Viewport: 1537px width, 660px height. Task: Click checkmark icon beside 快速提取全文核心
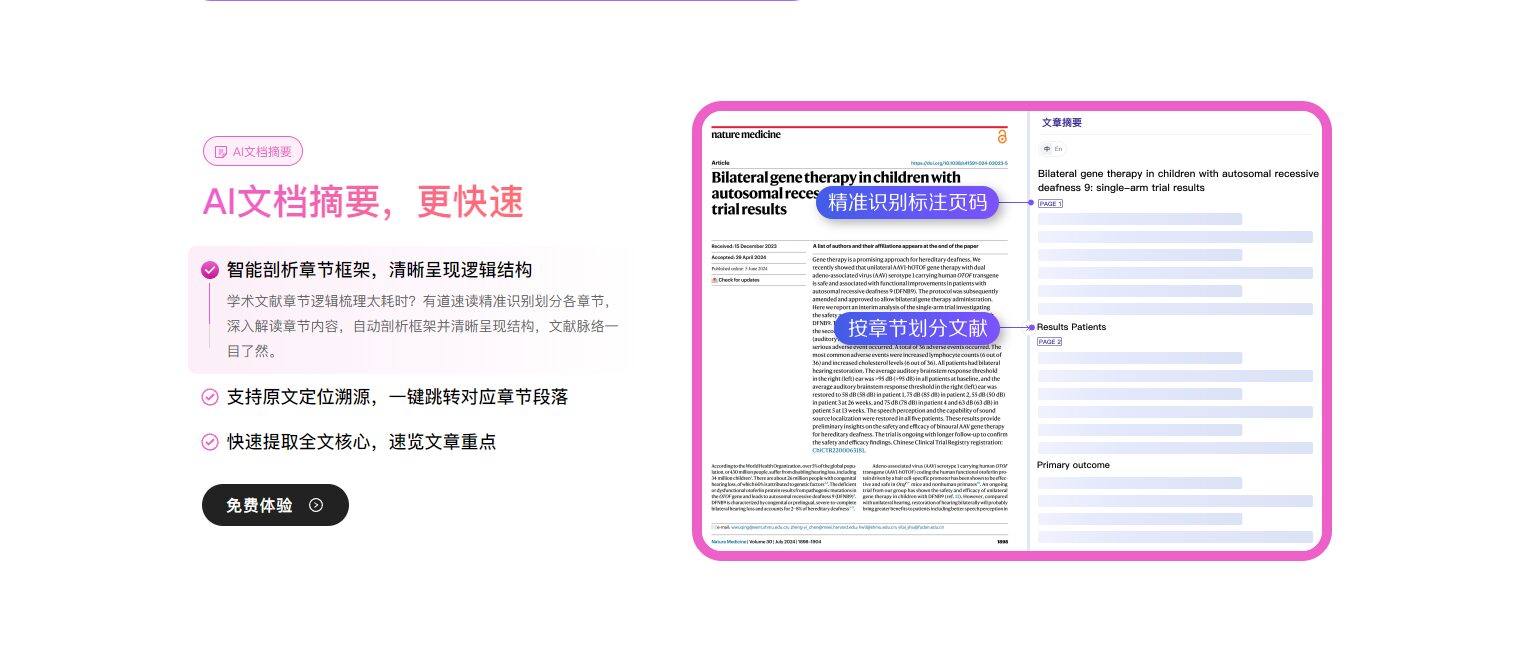tap(210, 442)
